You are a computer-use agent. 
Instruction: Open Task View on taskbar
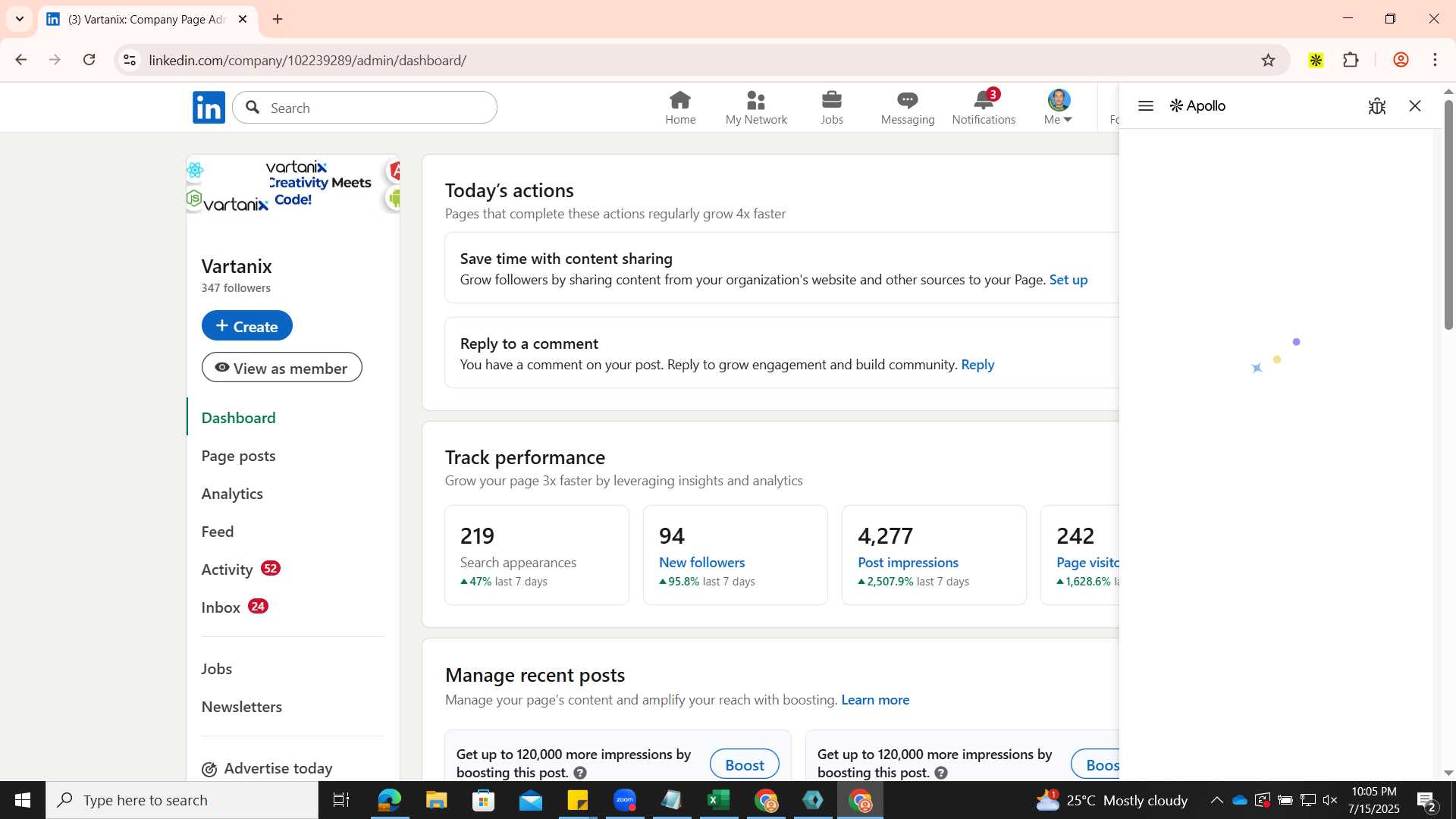click(341, 800)
